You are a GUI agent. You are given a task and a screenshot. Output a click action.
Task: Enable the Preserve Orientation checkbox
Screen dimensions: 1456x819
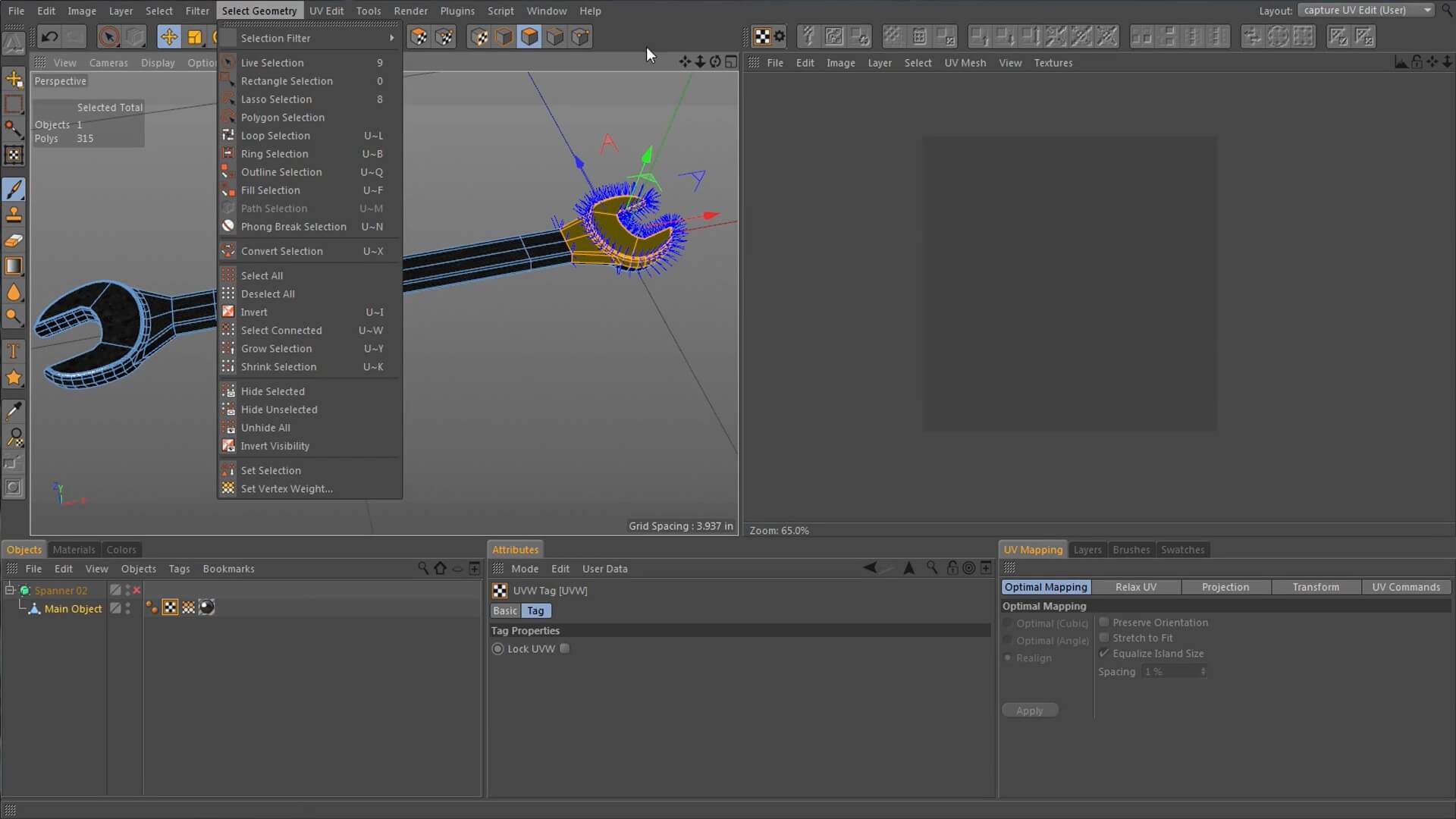coord(1105,622)
